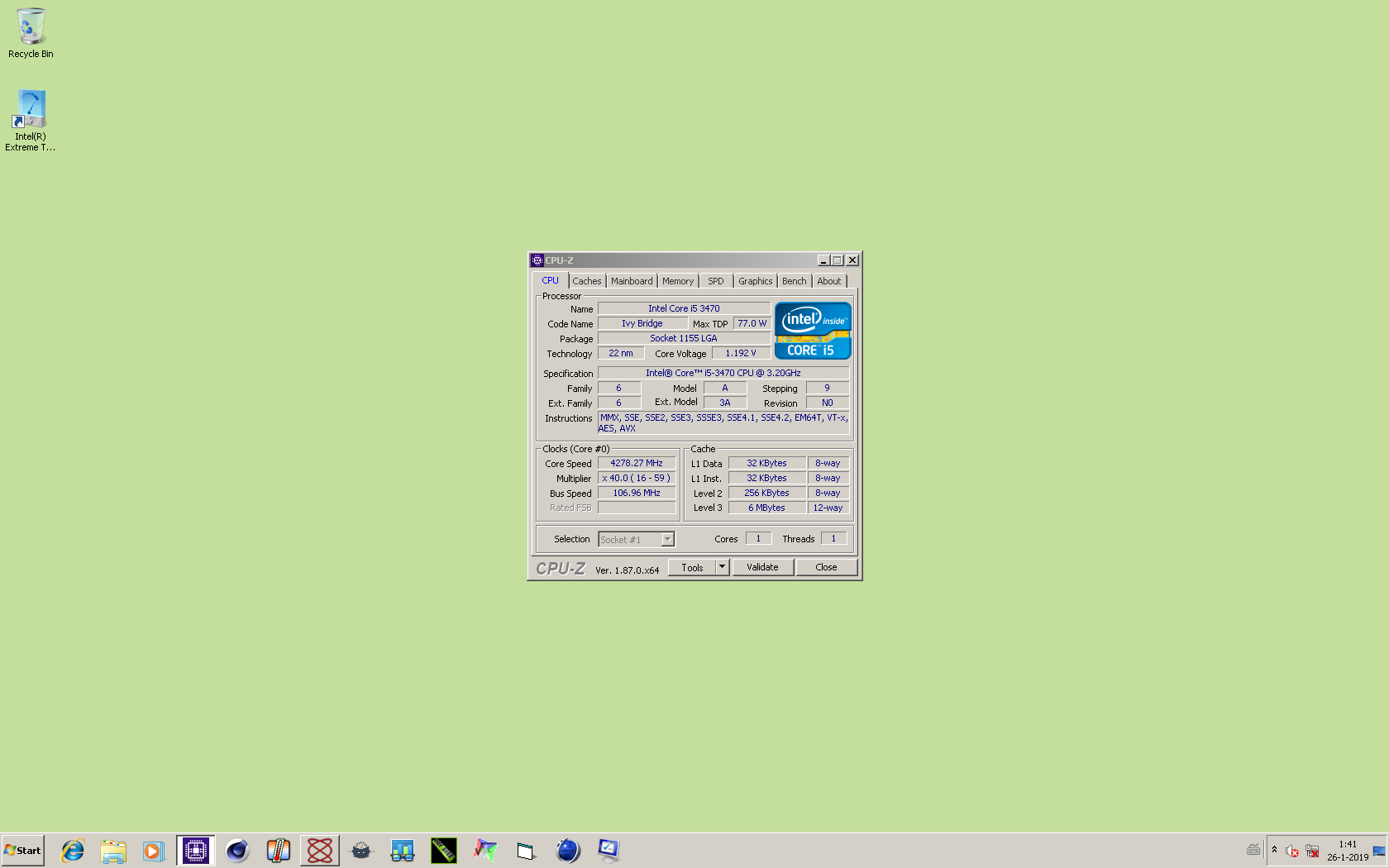
Task: Open the monitor with checkmark taskbar icon
Action: coord(609,850)
